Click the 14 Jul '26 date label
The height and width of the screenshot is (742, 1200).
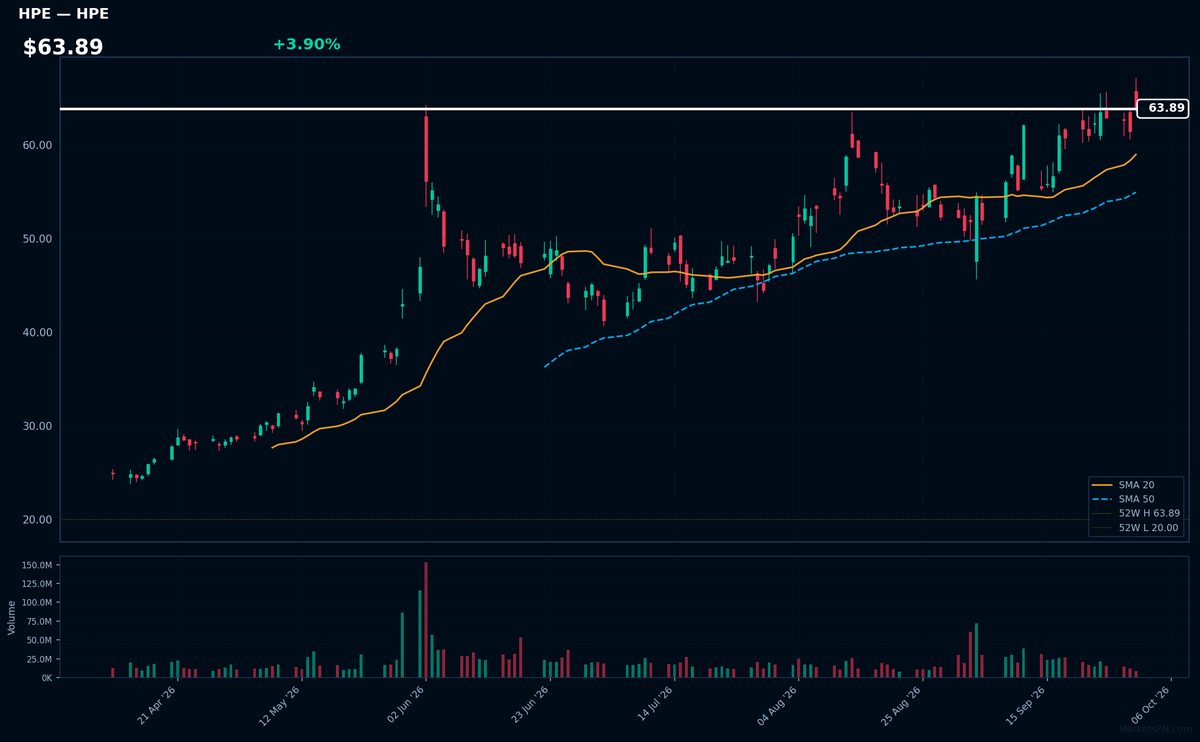click(654, 705)
